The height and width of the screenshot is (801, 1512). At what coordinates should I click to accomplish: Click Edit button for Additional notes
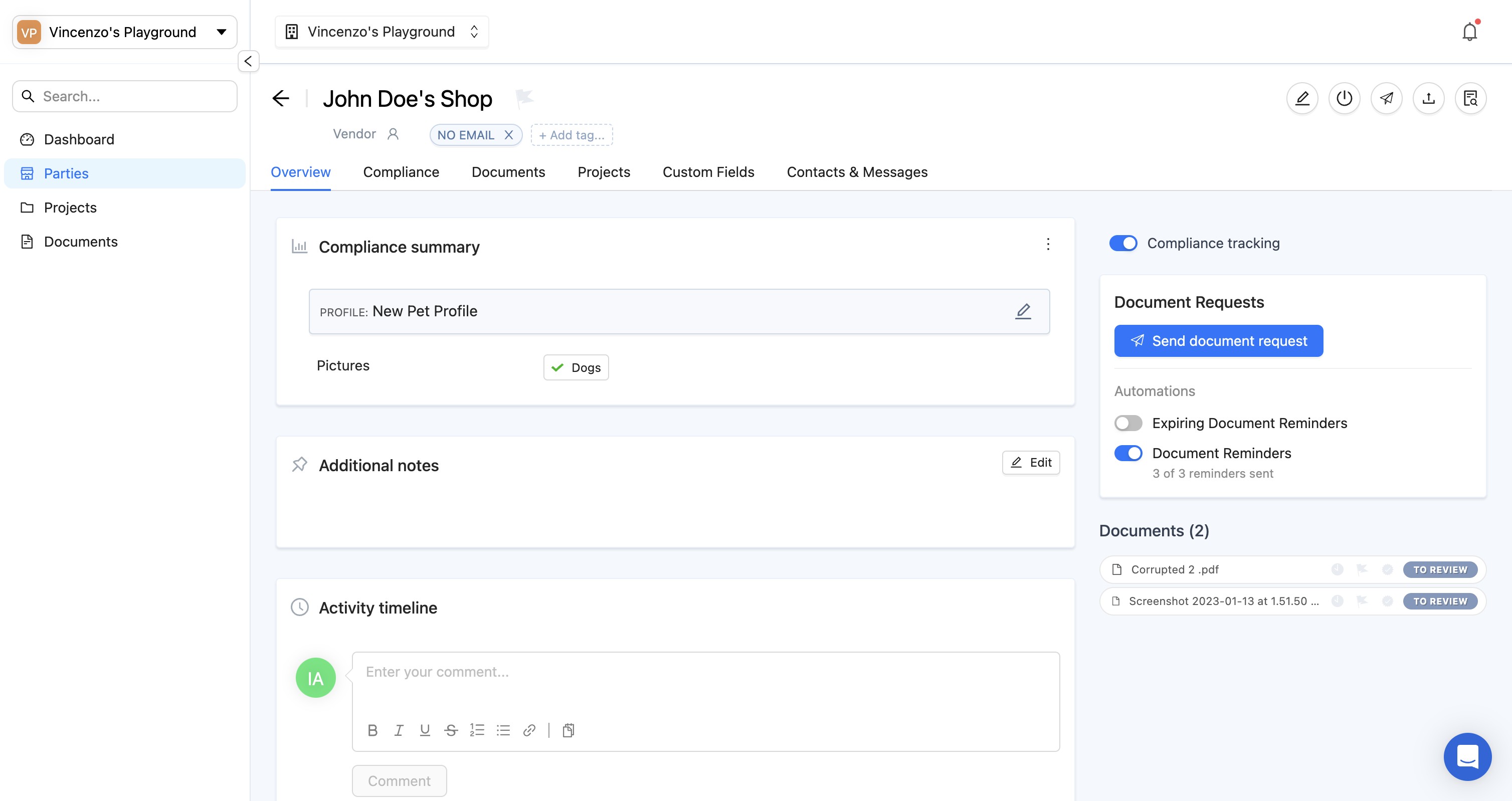1031,463
